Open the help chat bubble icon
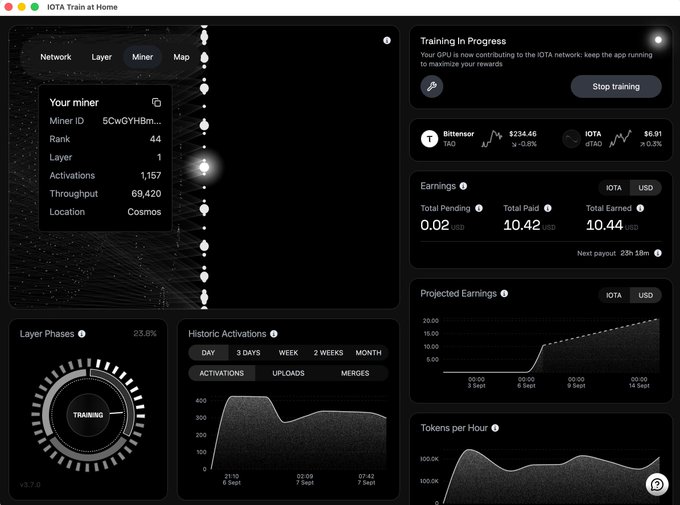This screenshot has width=680, height=505. click(657, 484)
